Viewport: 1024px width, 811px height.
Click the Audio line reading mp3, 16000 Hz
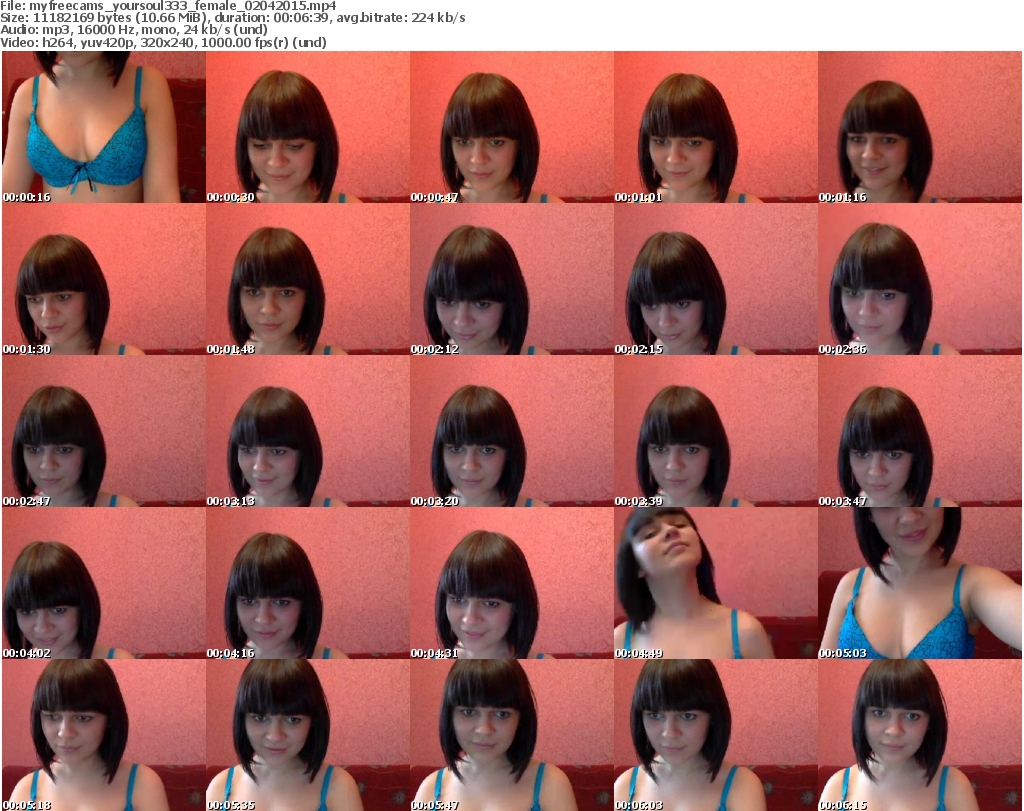[x=134, y=30]
